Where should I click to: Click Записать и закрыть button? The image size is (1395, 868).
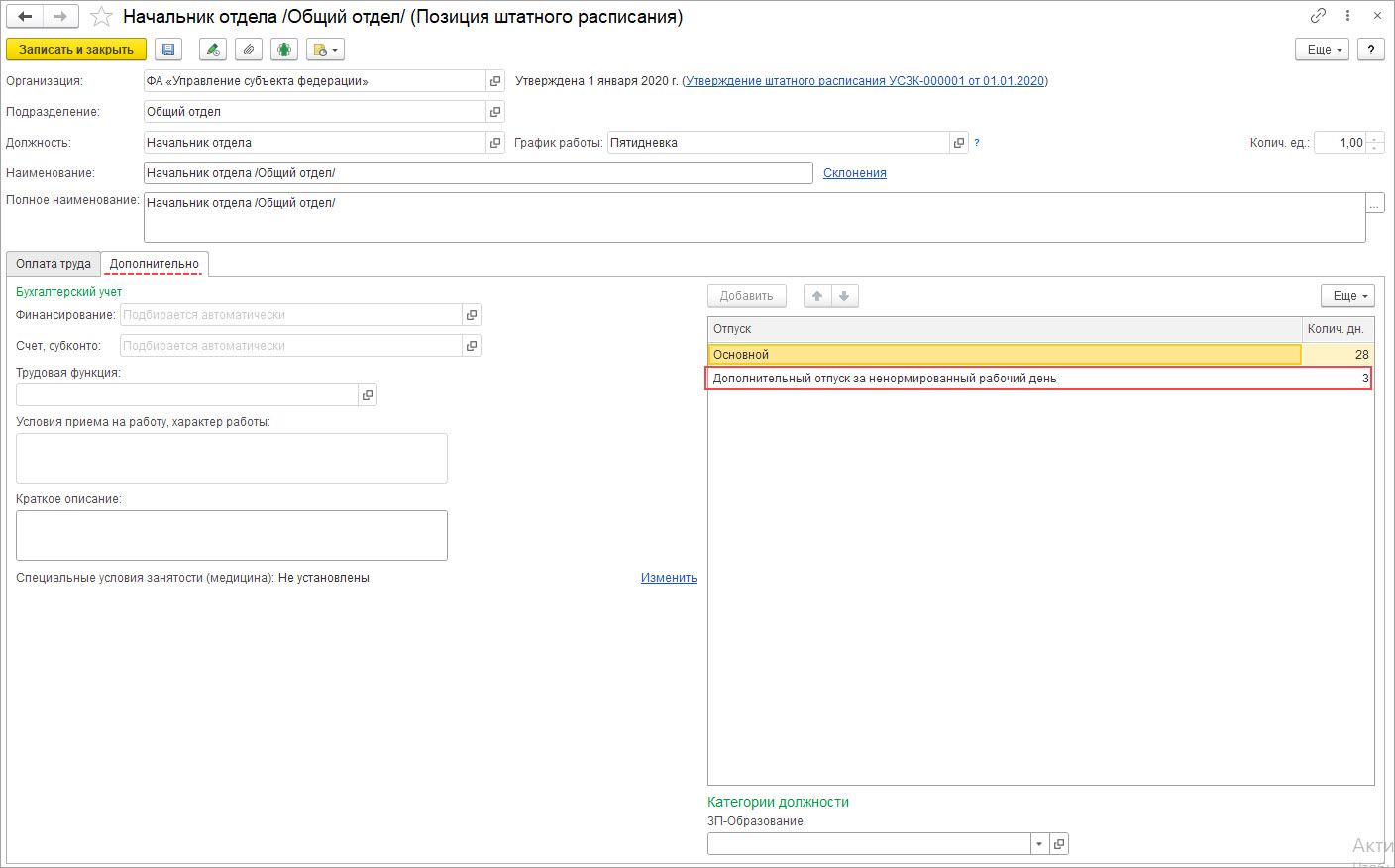point(76,50)
